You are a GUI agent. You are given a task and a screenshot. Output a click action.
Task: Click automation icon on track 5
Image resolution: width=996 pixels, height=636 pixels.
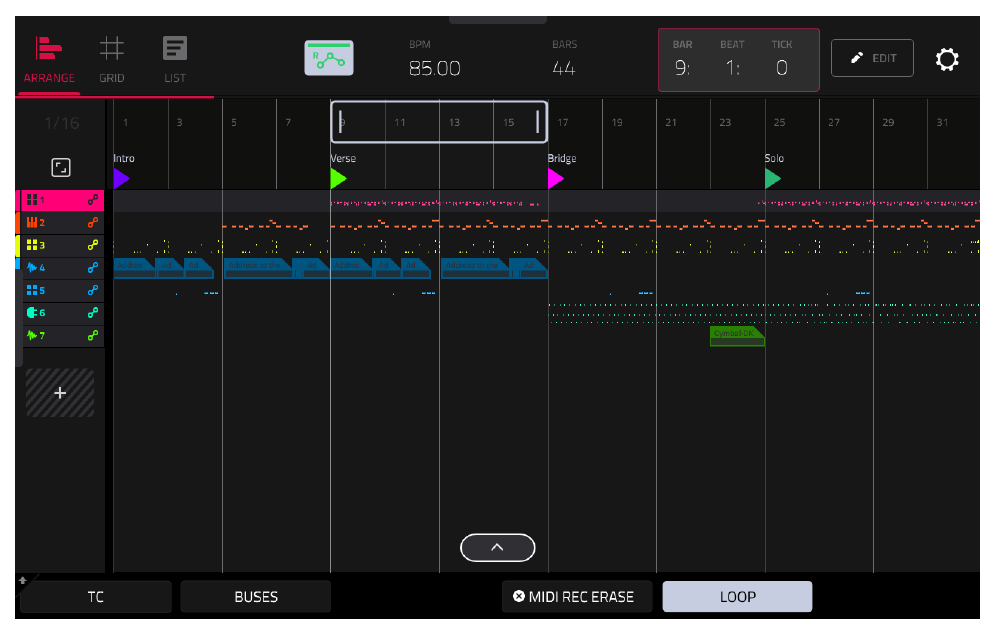(93, 290)
